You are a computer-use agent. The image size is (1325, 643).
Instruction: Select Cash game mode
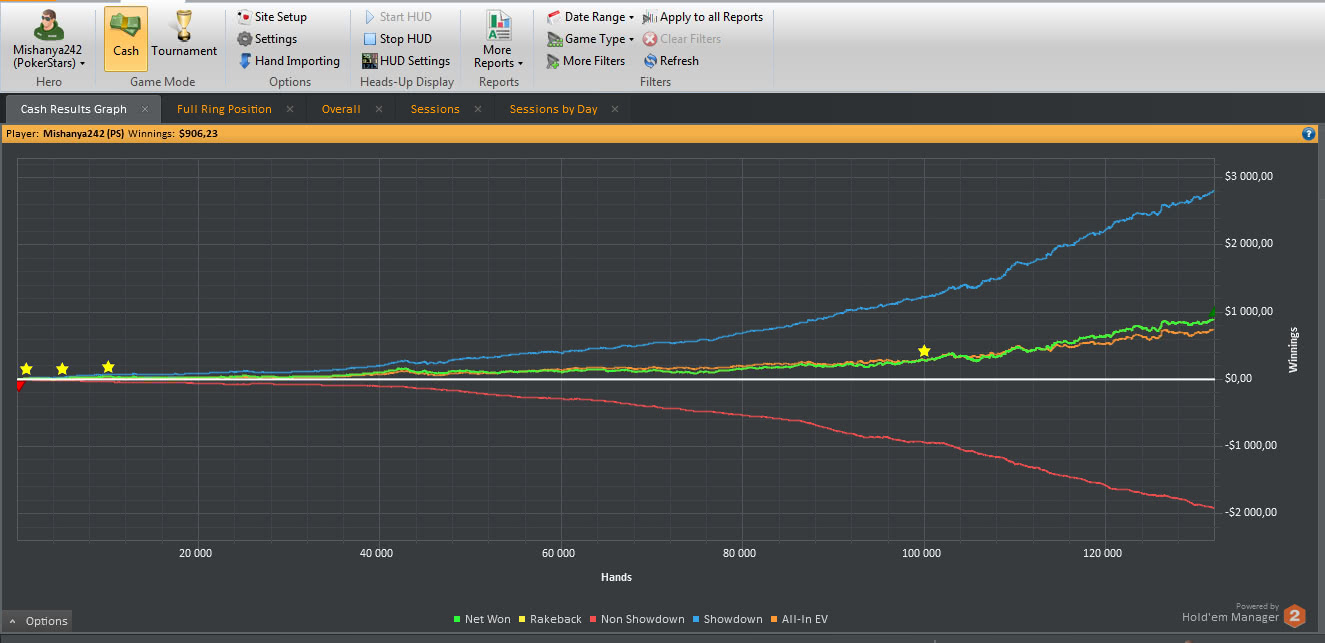tap(126, 38)
